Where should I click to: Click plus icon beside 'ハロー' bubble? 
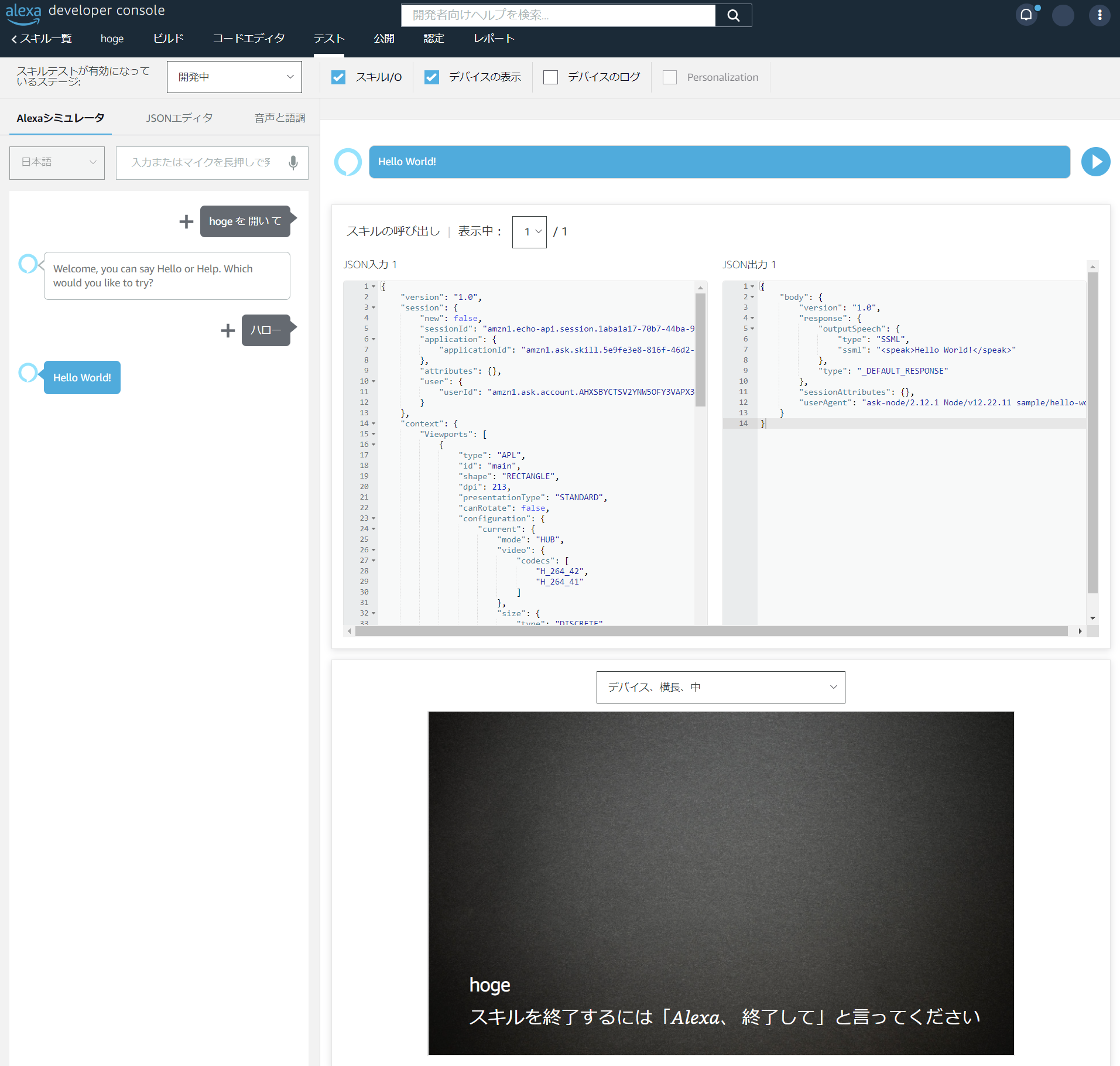[x=228, y=330]
